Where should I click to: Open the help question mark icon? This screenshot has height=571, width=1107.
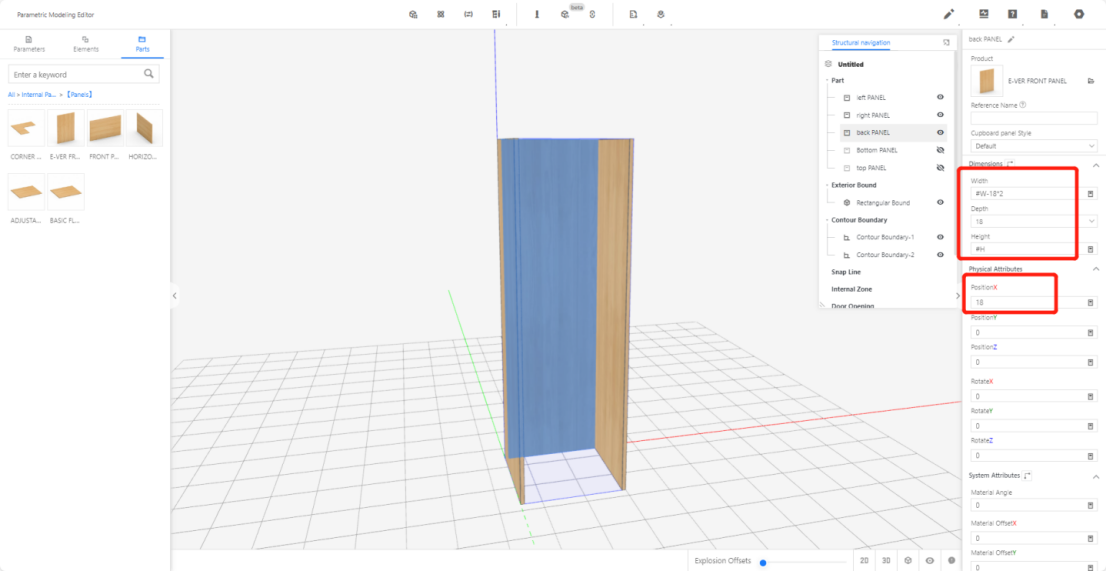coord(1013,14)
